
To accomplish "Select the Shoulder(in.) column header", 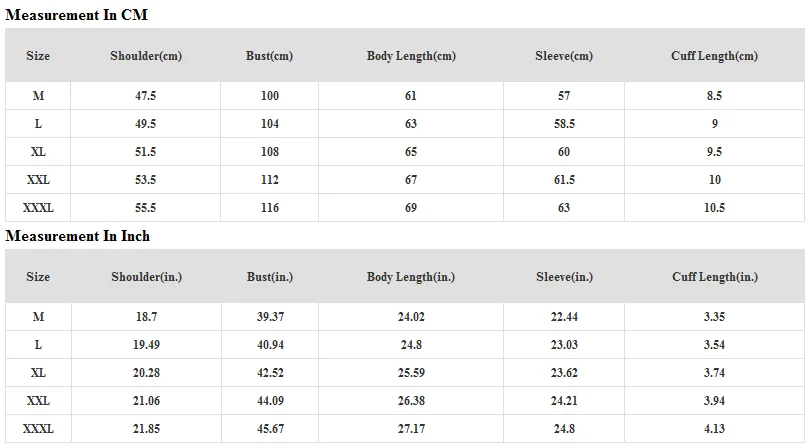I will [146, 277].
